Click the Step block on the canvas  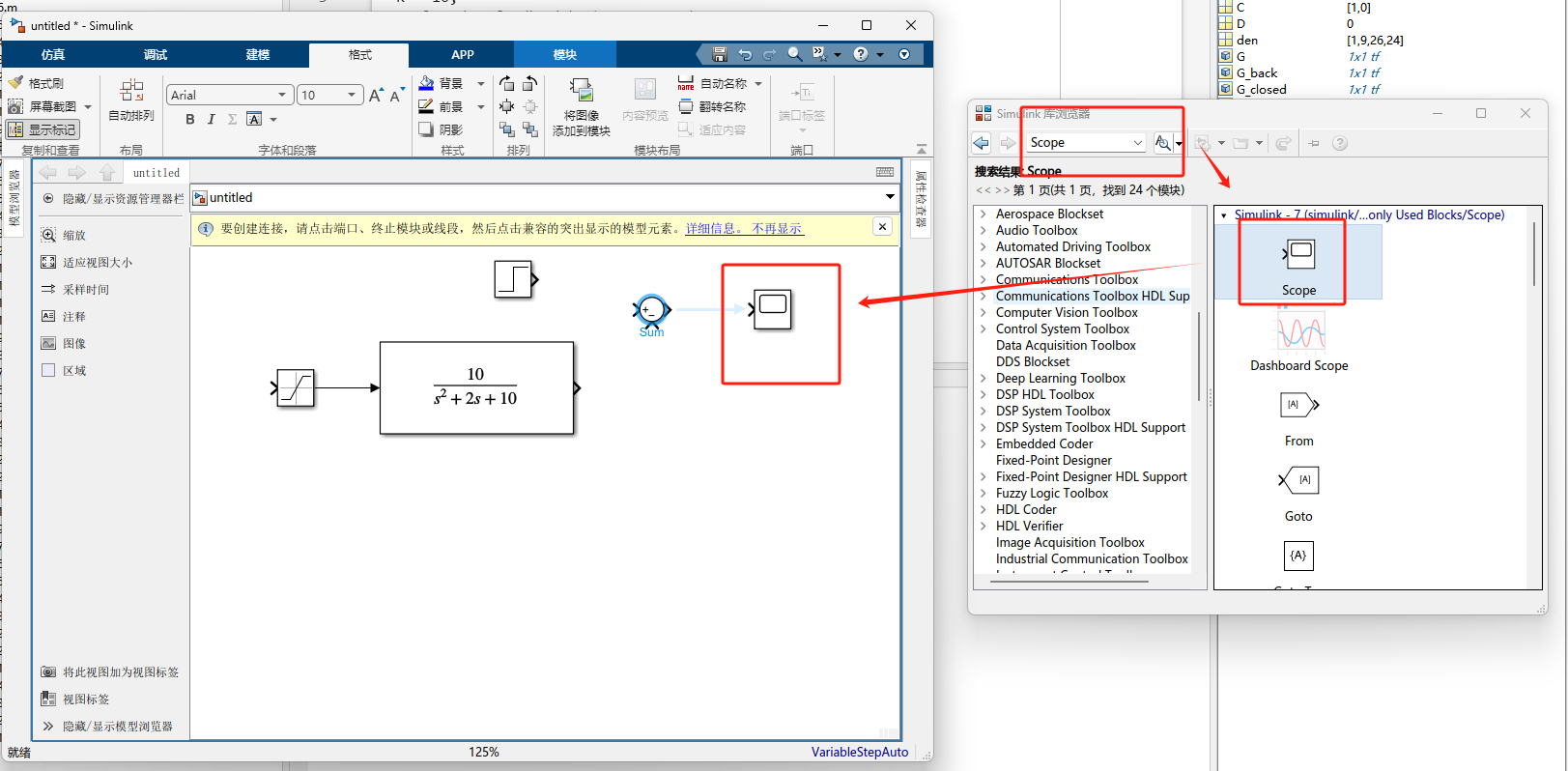515,279
